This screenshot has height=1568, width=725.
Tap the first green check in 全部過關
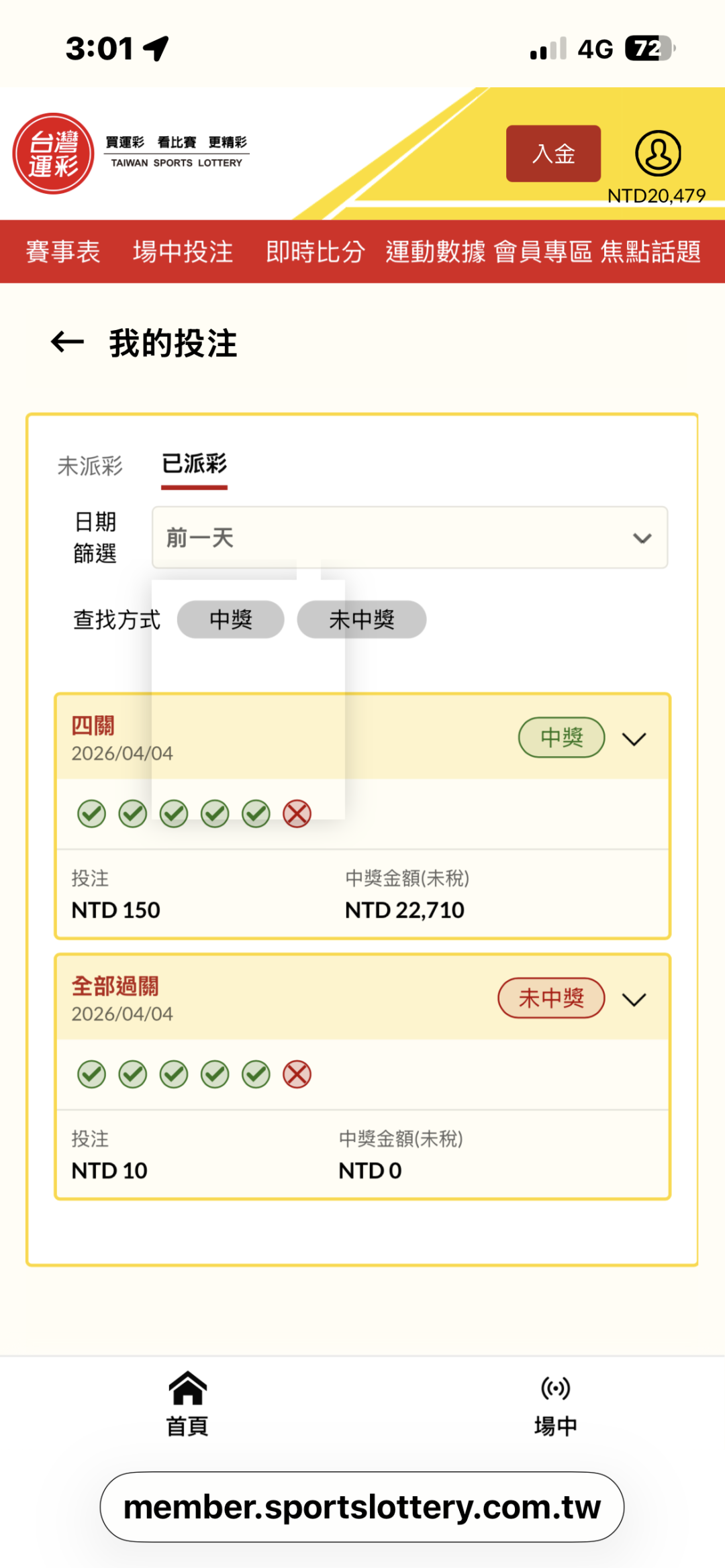[92, 1074]
